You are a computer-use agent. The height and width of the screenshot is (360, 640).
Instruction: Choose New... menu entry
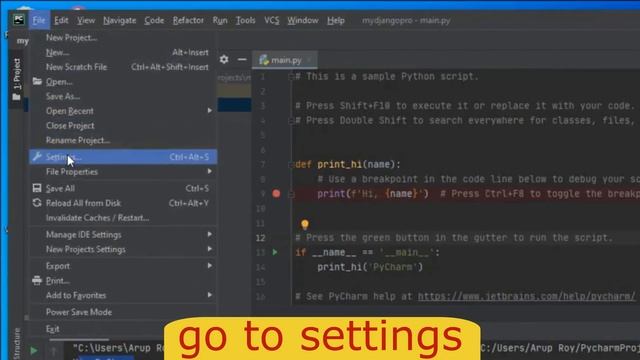(123, 52)
